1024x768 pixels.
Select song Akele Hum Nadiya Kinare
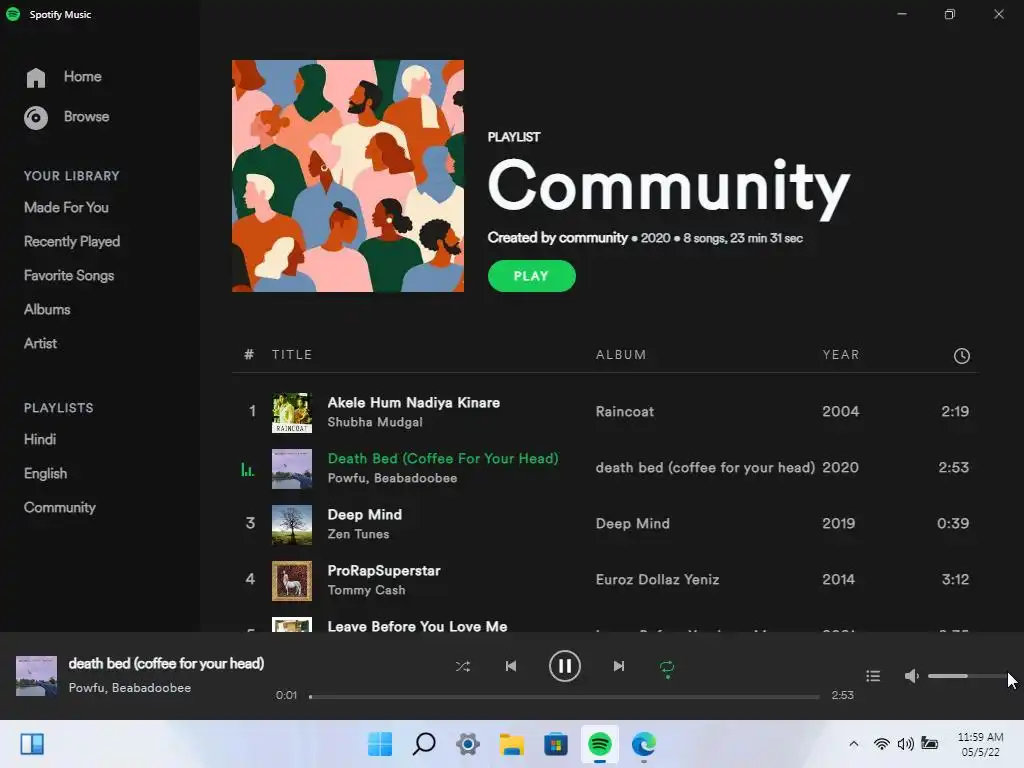click(413, 402)
